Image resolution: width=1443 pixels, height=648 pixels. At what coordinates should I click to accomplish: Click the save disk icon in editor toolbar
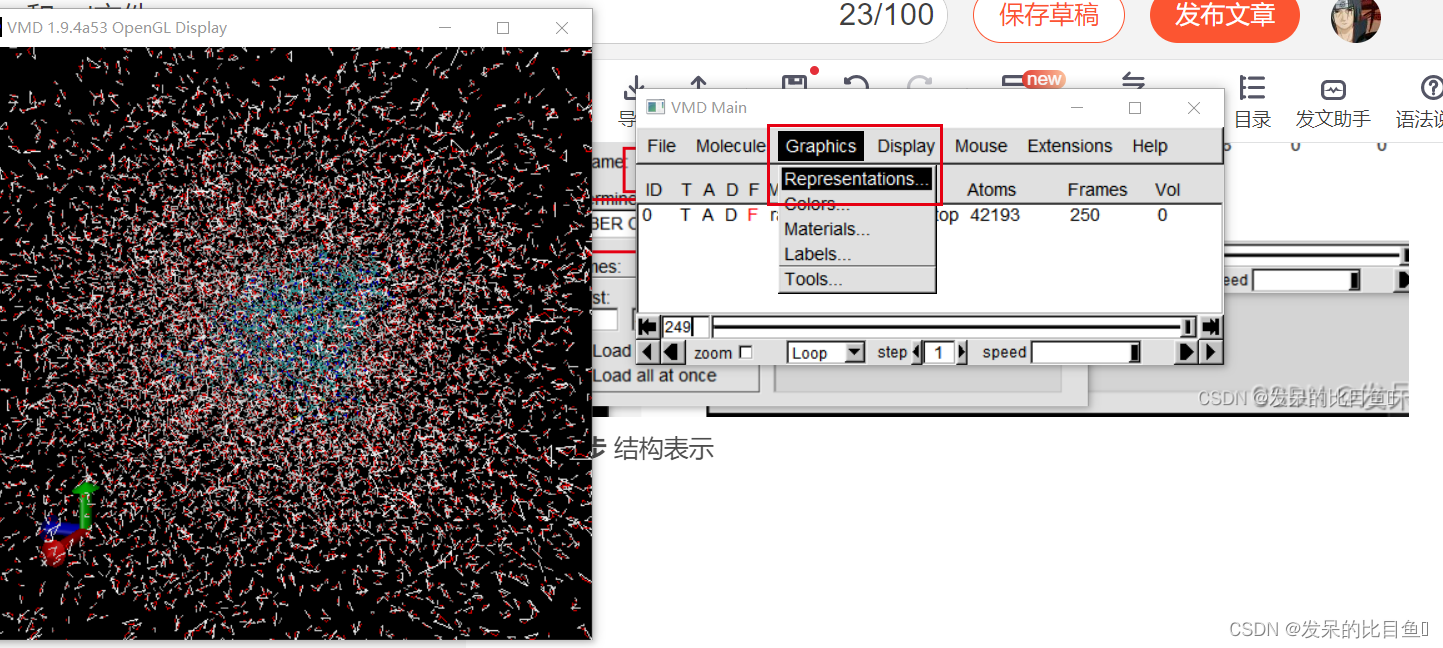(x=794, y=84)
